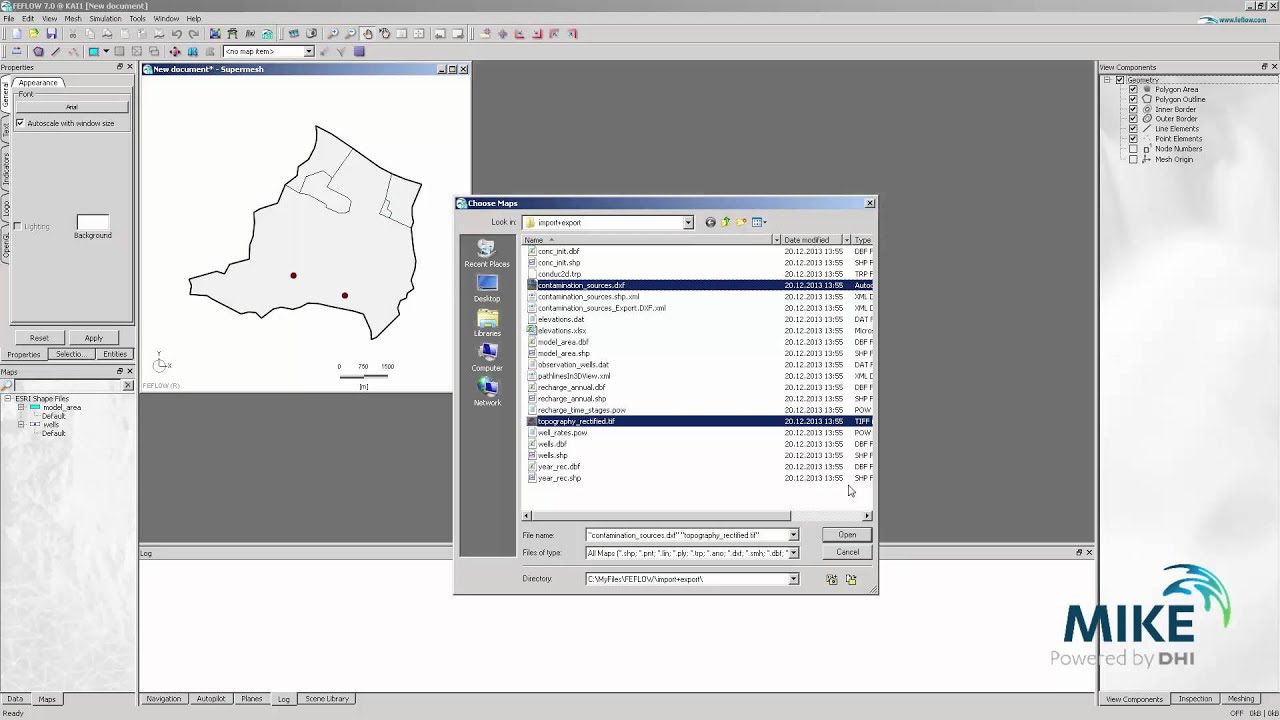This screenshot has height=720, width=1280.
Task: Enable the Mesh Origin checkbox
Action: point(1133,159)
